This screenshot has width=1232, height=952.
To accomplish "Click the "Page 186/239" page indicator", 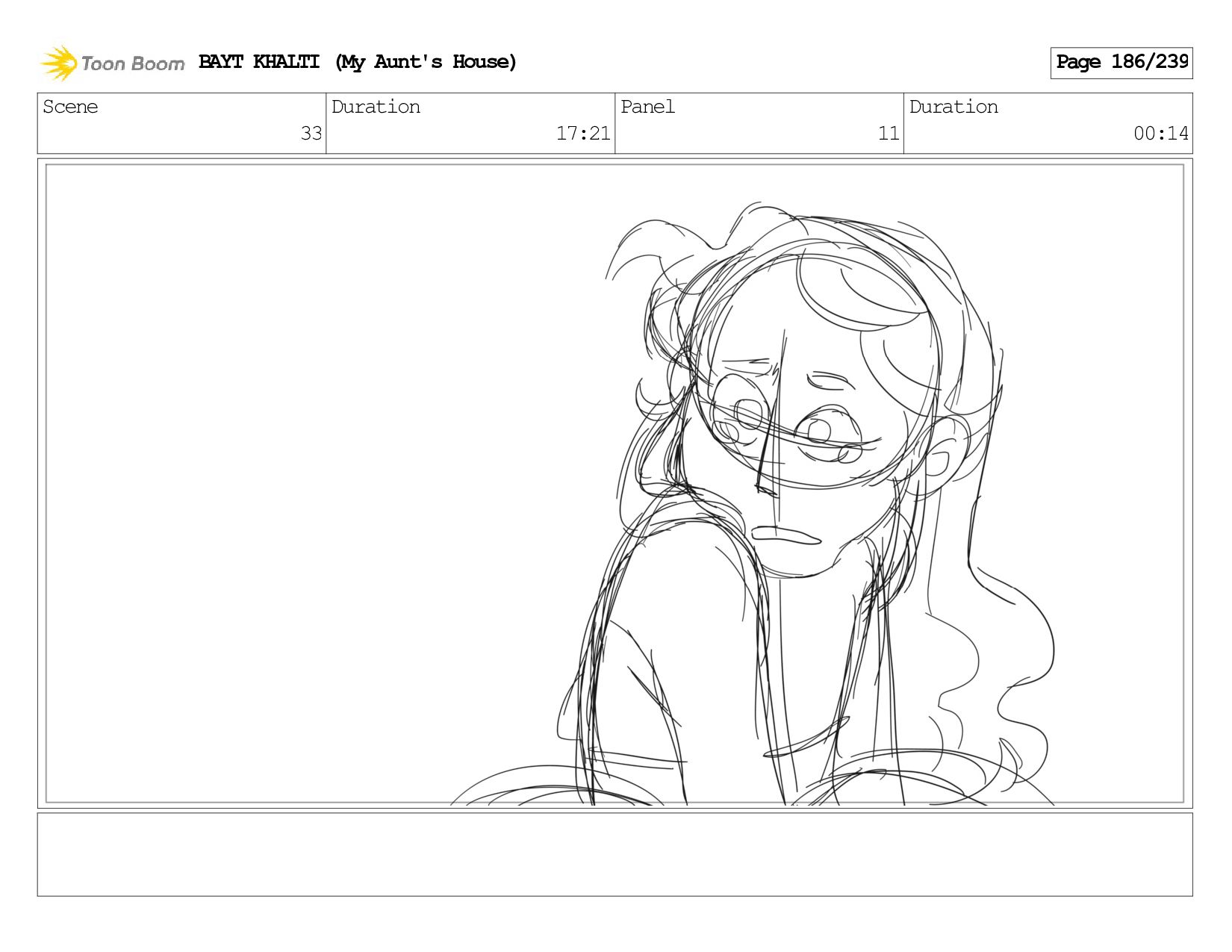I will pos(1121,63).
